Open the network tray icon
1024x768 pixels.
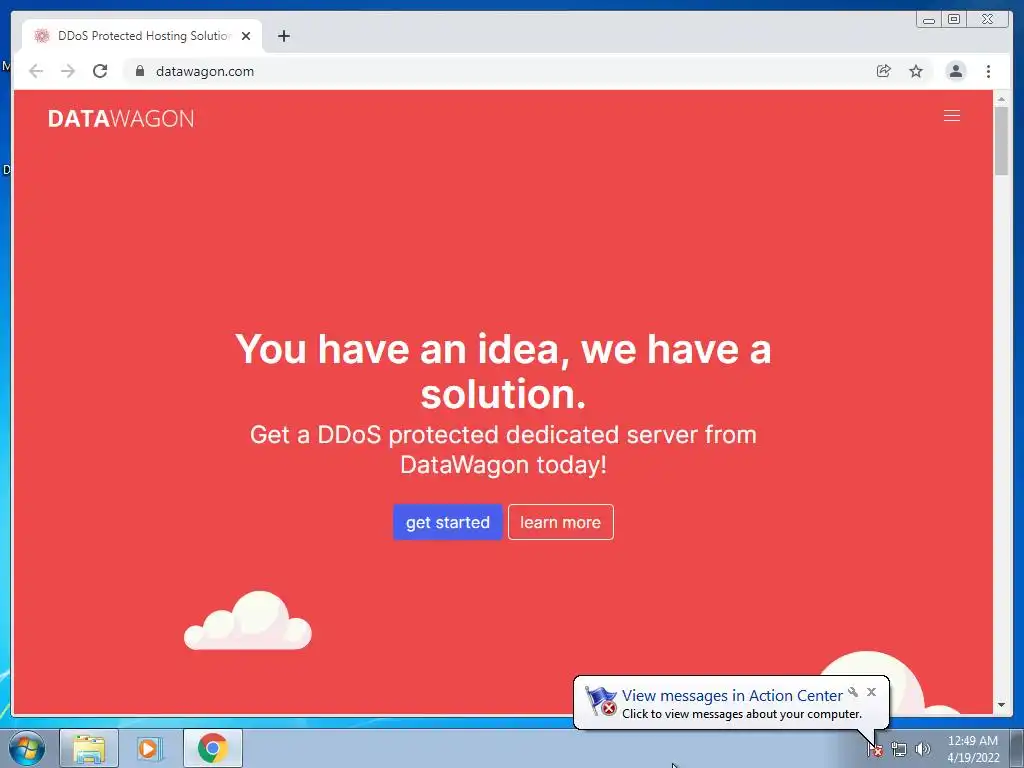pos(899,750)
